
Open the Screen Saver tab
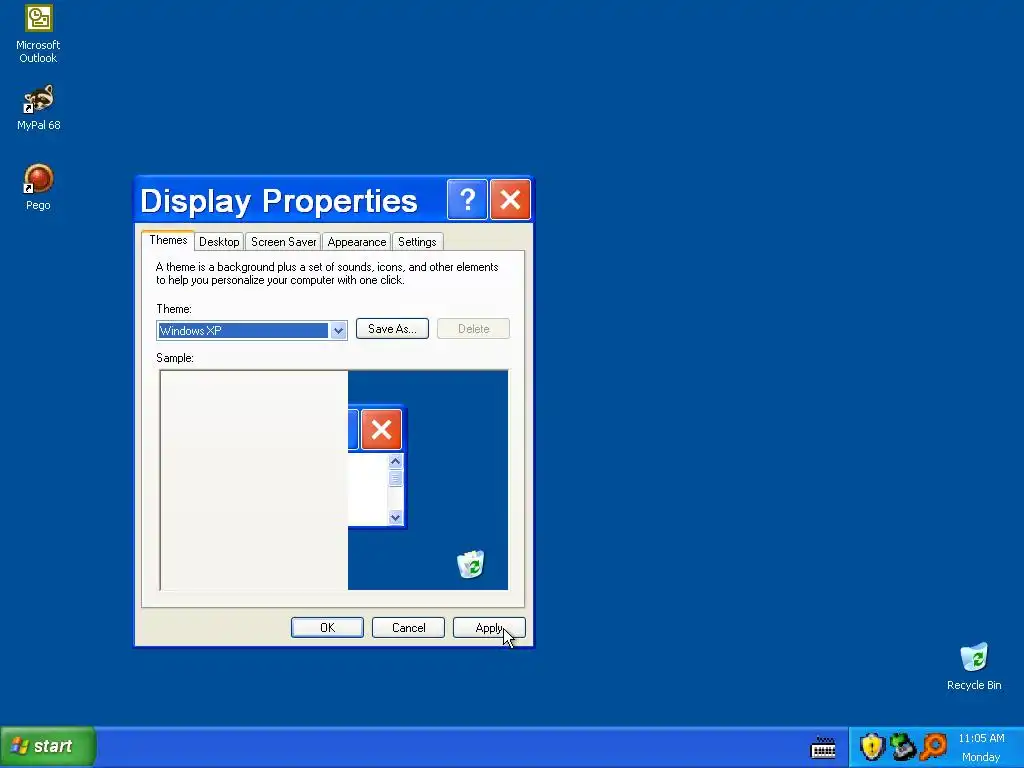(x=283, y=242)
